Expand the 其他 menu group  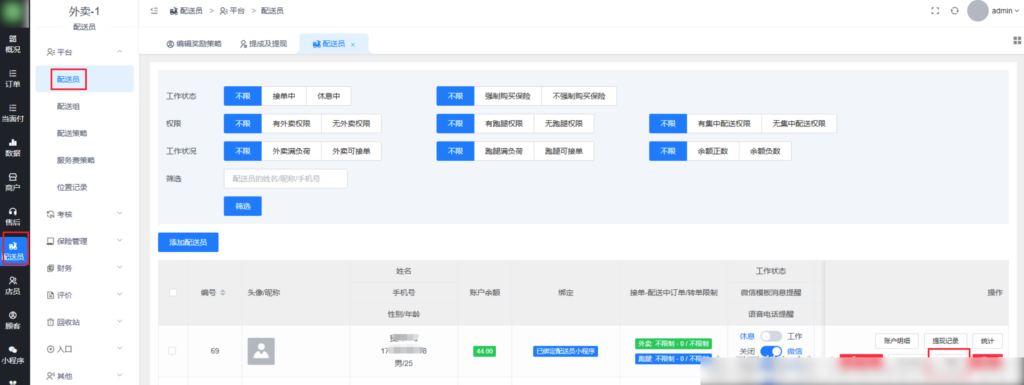coord(84,376)
